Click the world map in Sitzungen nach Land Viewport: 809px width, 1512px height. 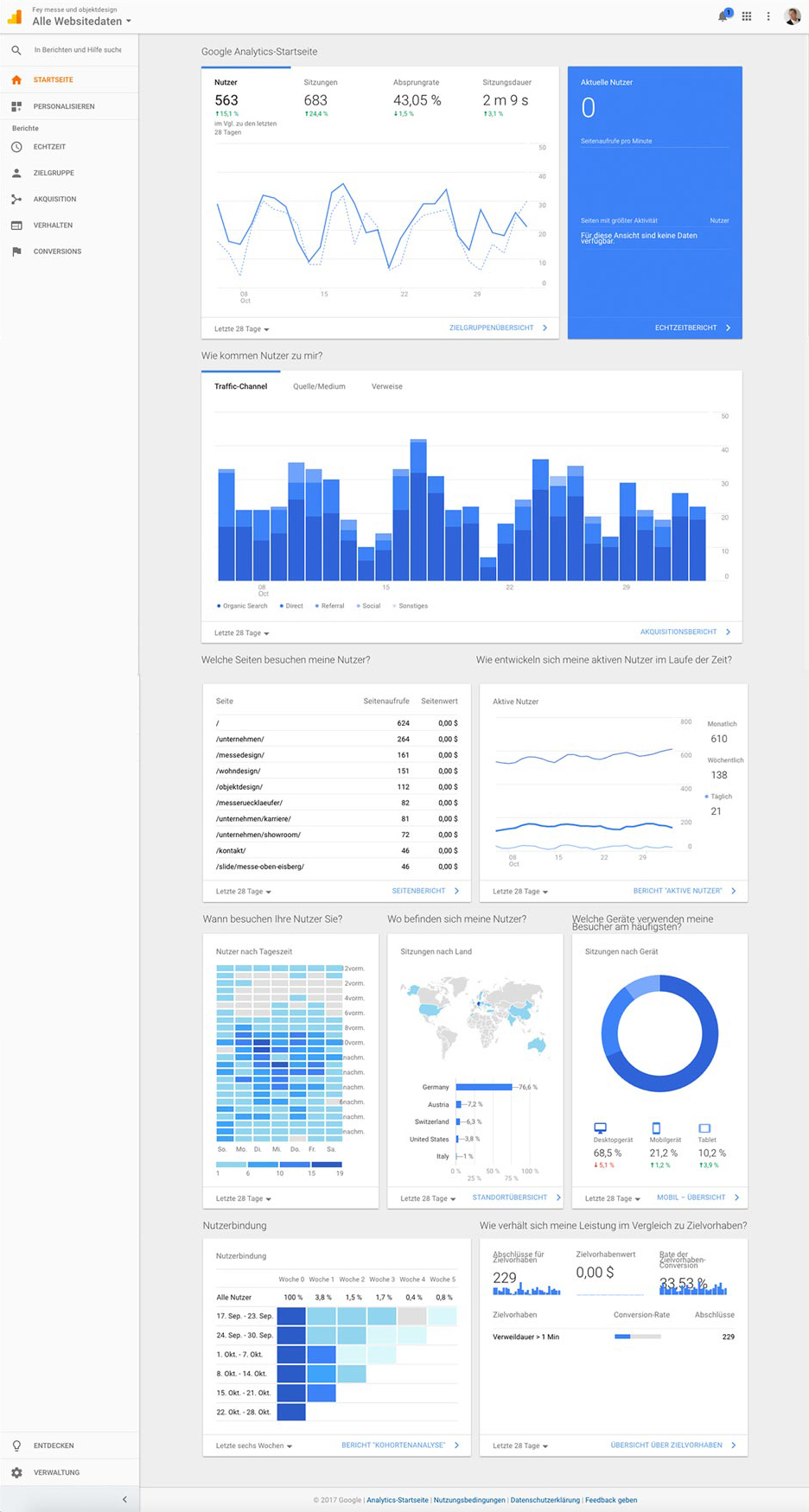[475, 1018]
